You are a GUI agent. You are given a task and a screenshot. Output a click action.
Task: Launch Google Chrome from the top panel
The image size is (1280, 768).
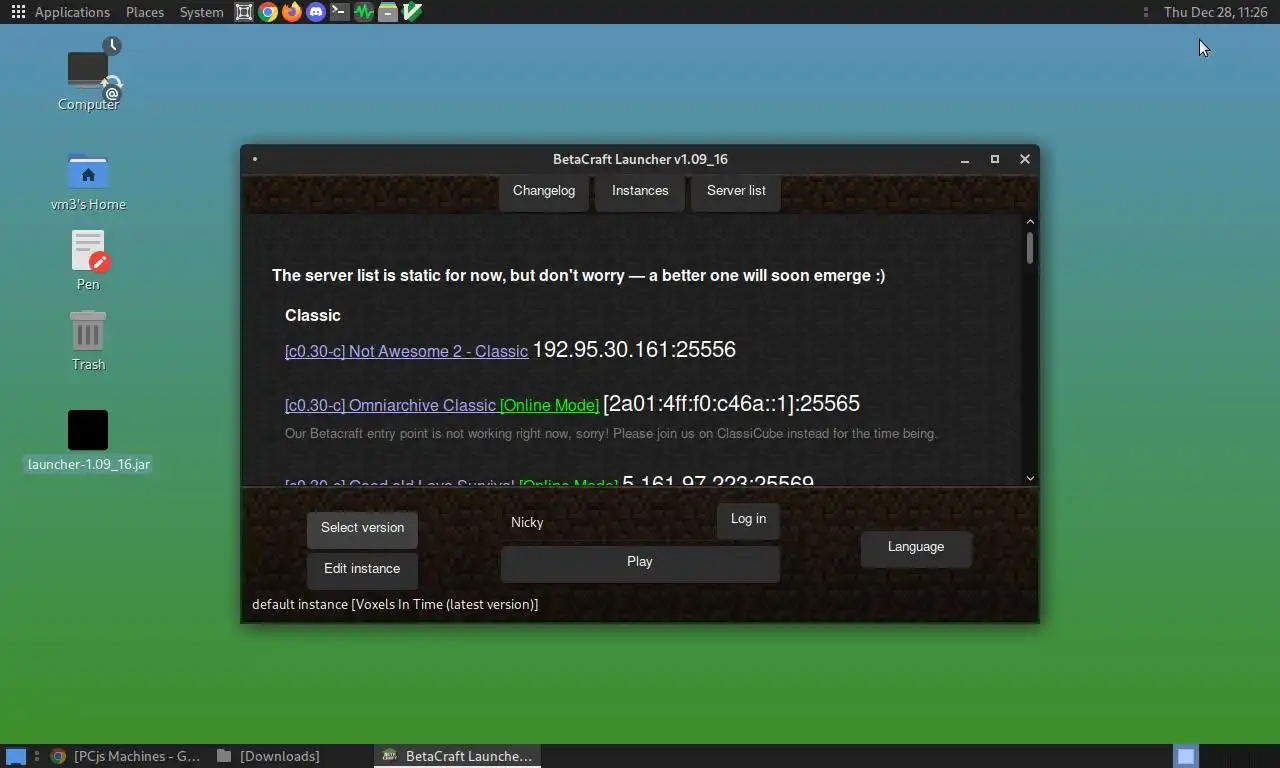268,12
